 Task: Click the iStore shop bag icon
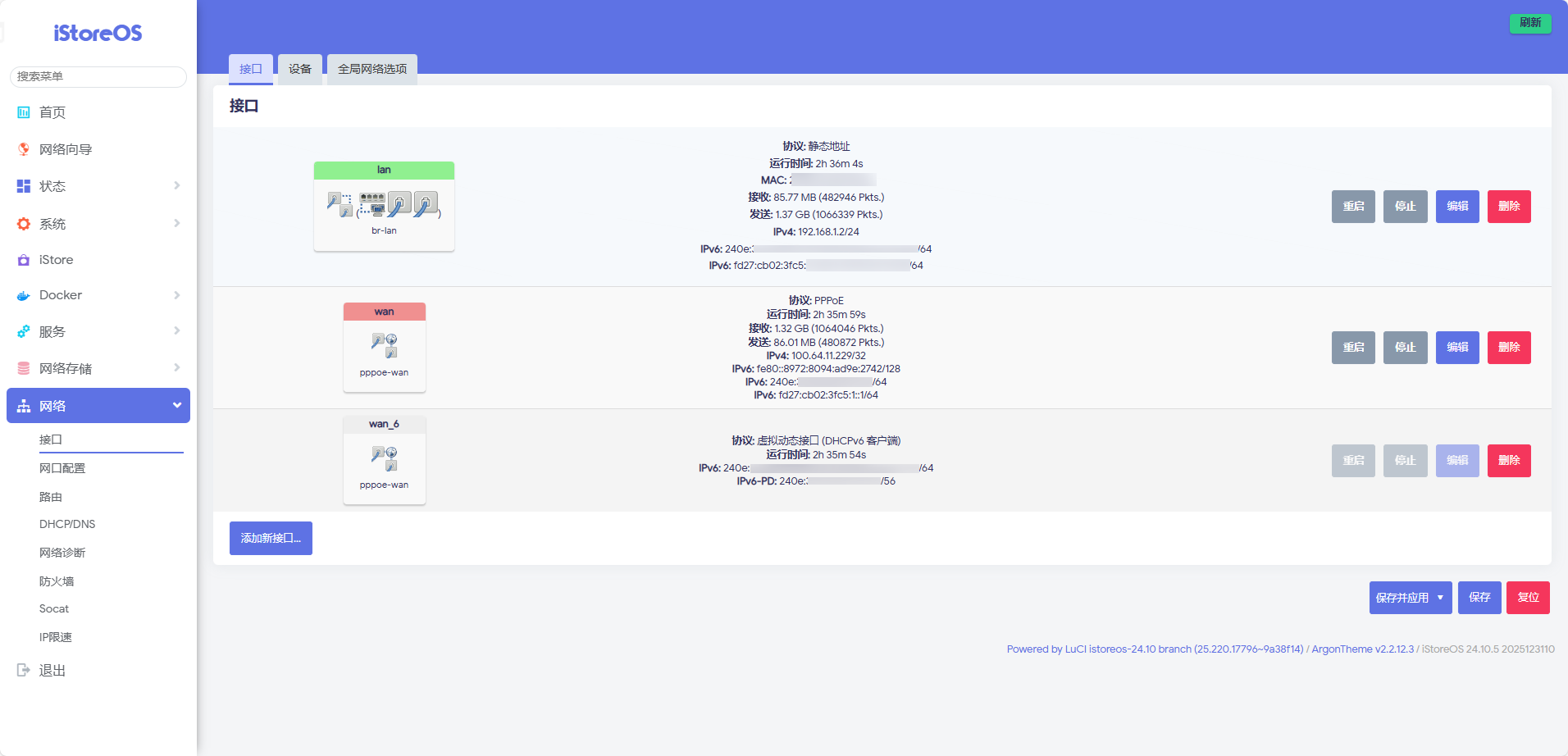pyautogui.click(x=24, y=260)
